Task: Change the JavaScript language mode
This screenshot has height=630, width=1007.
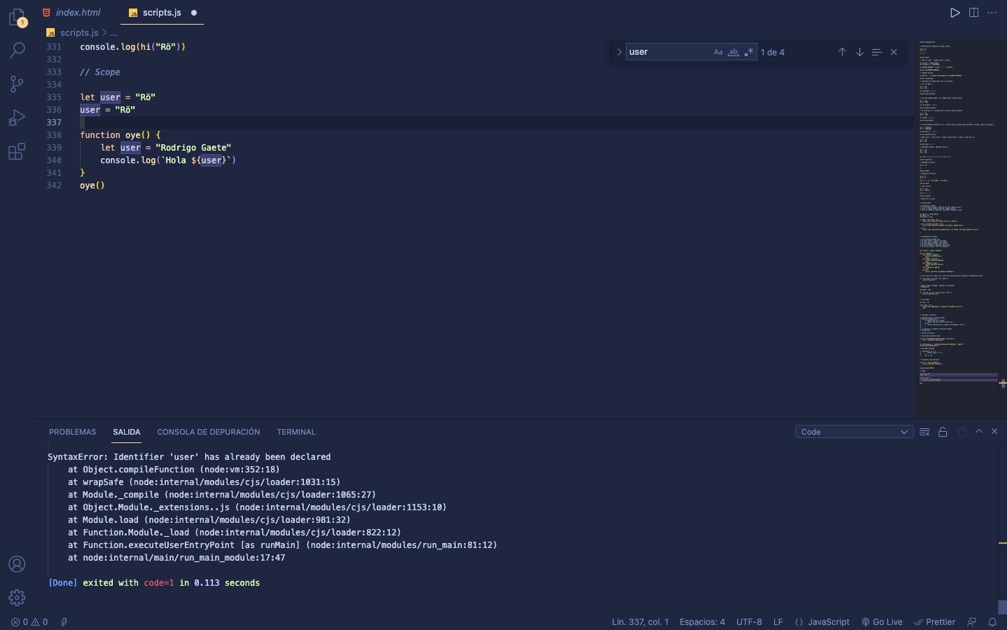Action: (x=828, y=622)
